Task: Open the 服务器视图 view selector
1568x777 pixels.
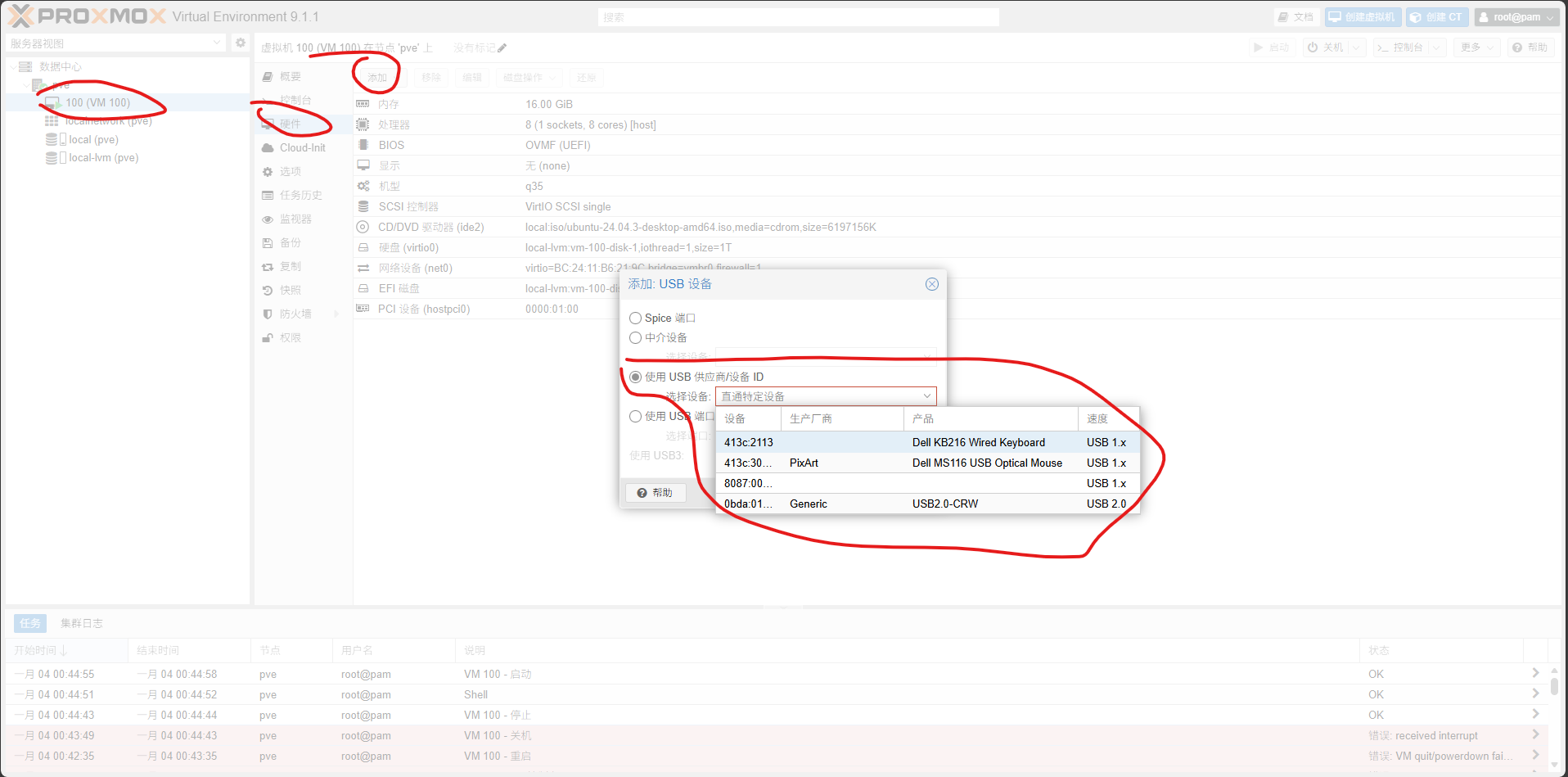Action: (x=115, y=43)
